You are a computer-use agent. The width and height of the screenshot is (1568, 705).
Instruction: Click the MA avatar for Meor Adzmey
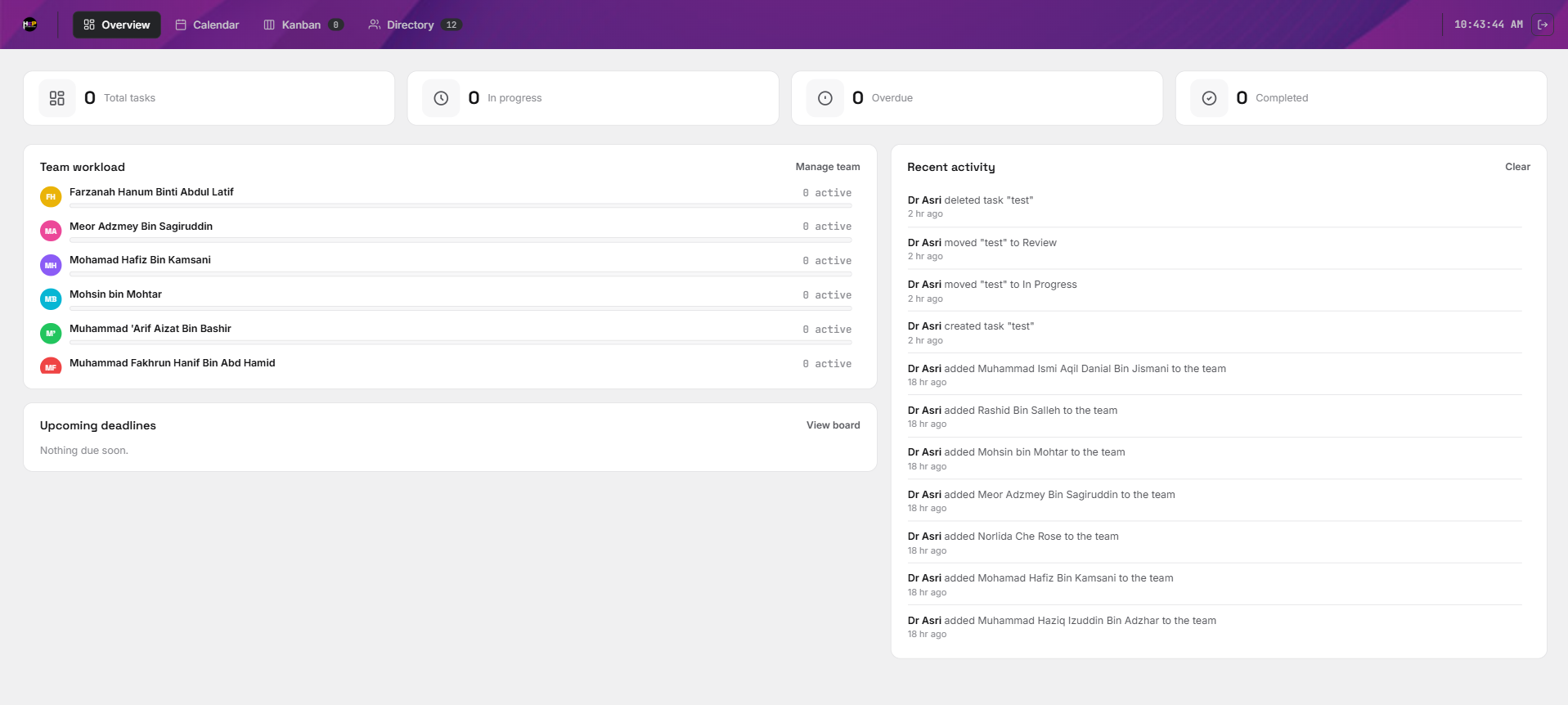click(51, 231)
